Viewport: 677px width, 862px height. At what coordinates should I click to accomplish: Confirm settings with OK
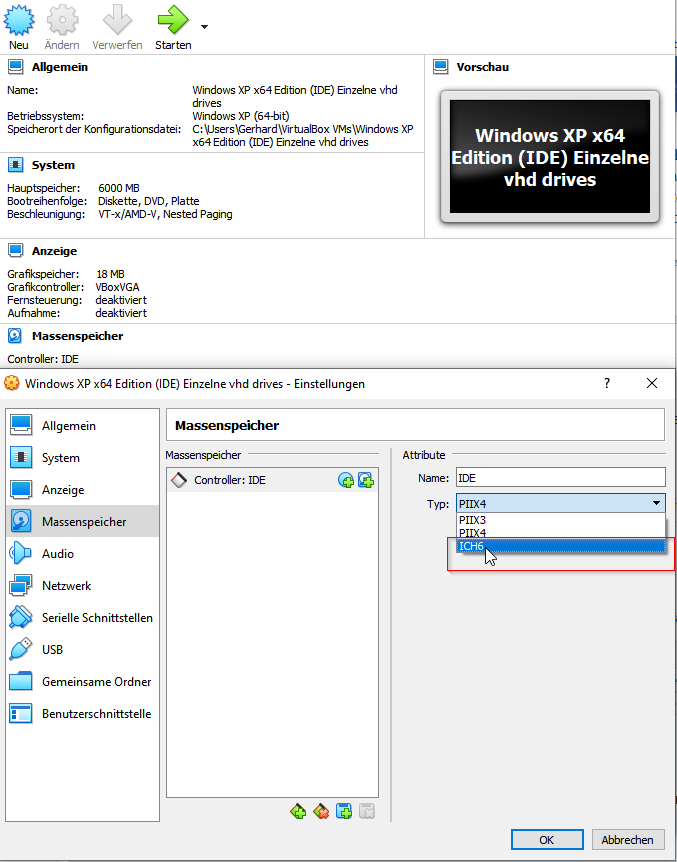click(x=547, y=839)
